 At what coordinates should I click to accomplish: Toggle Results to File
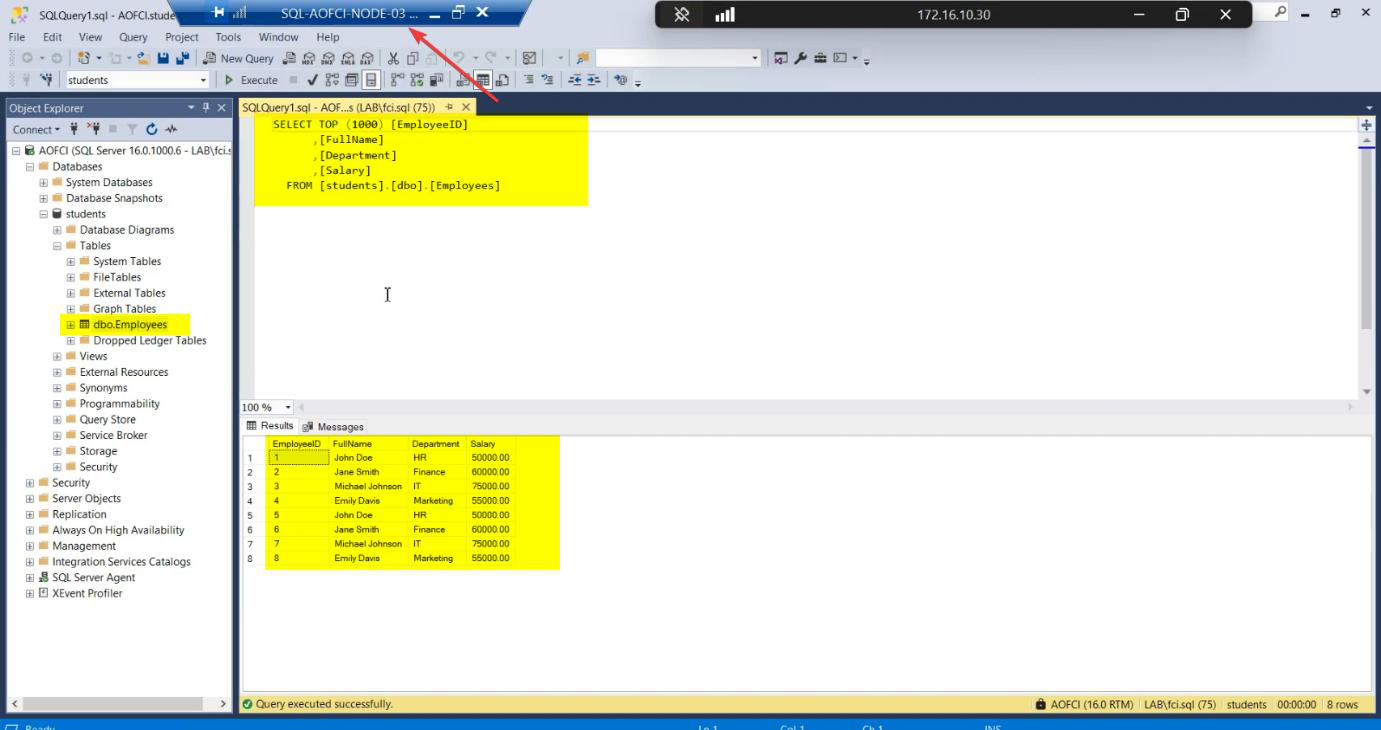(x=502, y=80)
